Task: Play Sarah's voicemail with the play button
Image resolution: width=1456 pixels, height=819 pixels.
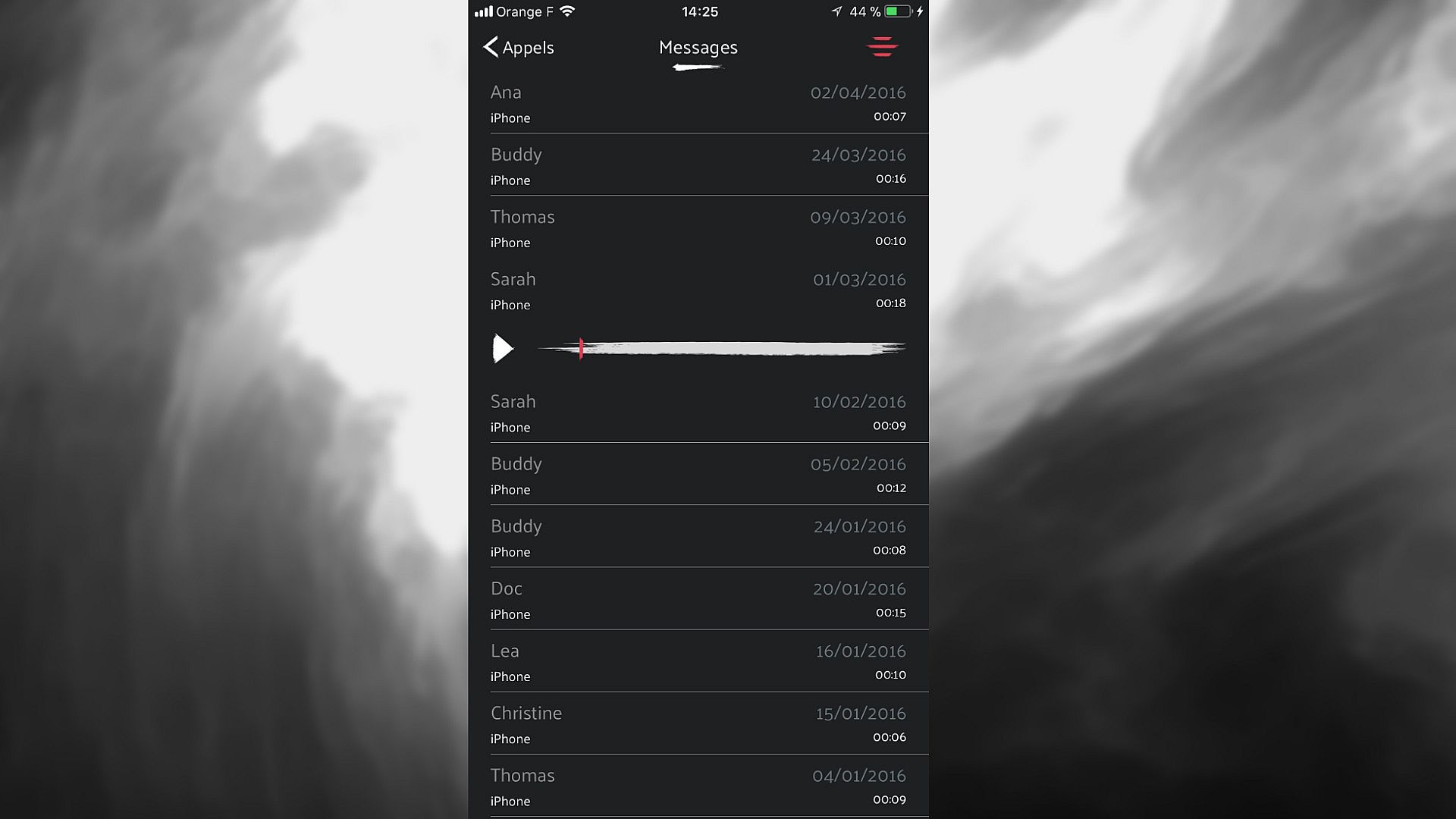Action: [x=503, y=349]
